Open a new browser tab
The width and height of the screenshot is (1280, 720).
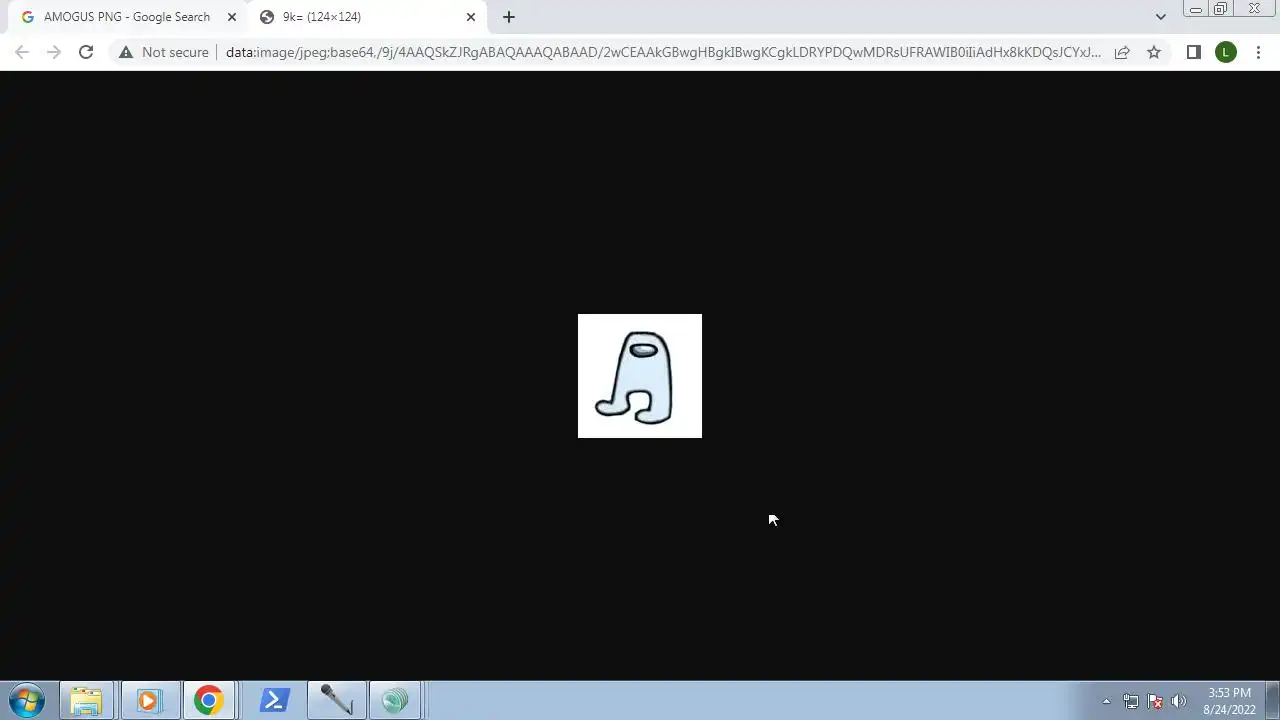click(509, 17)
